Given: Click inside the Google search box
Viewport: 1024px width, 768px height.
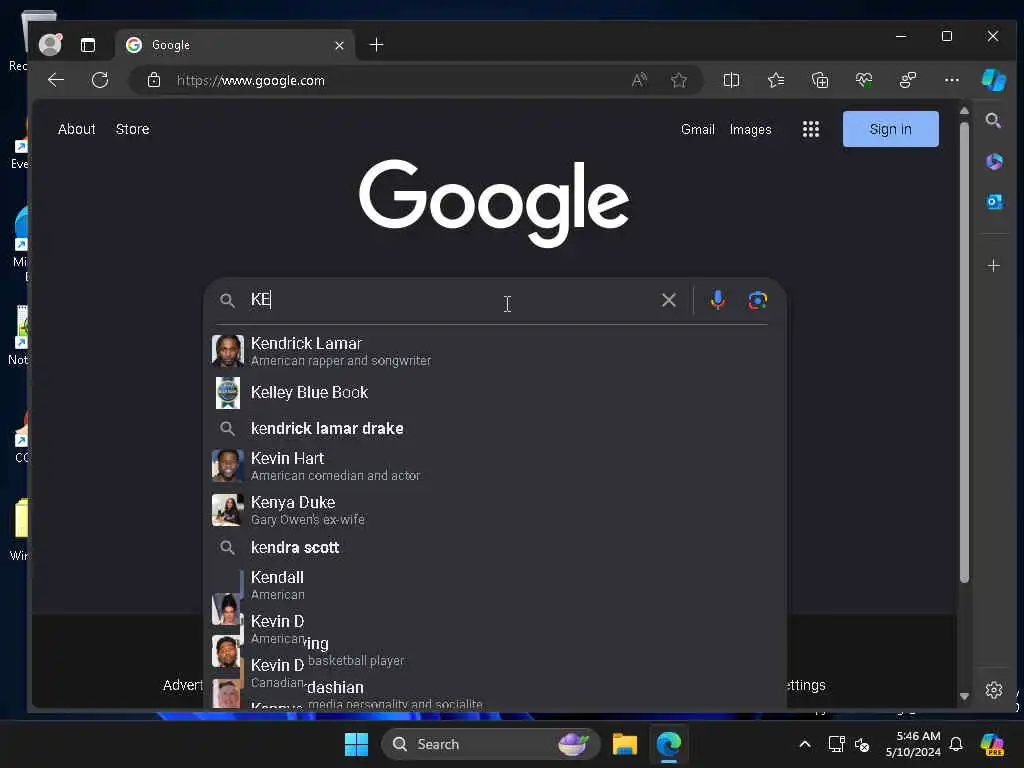Looking at the screenshot, I should [x=451, y=300].
